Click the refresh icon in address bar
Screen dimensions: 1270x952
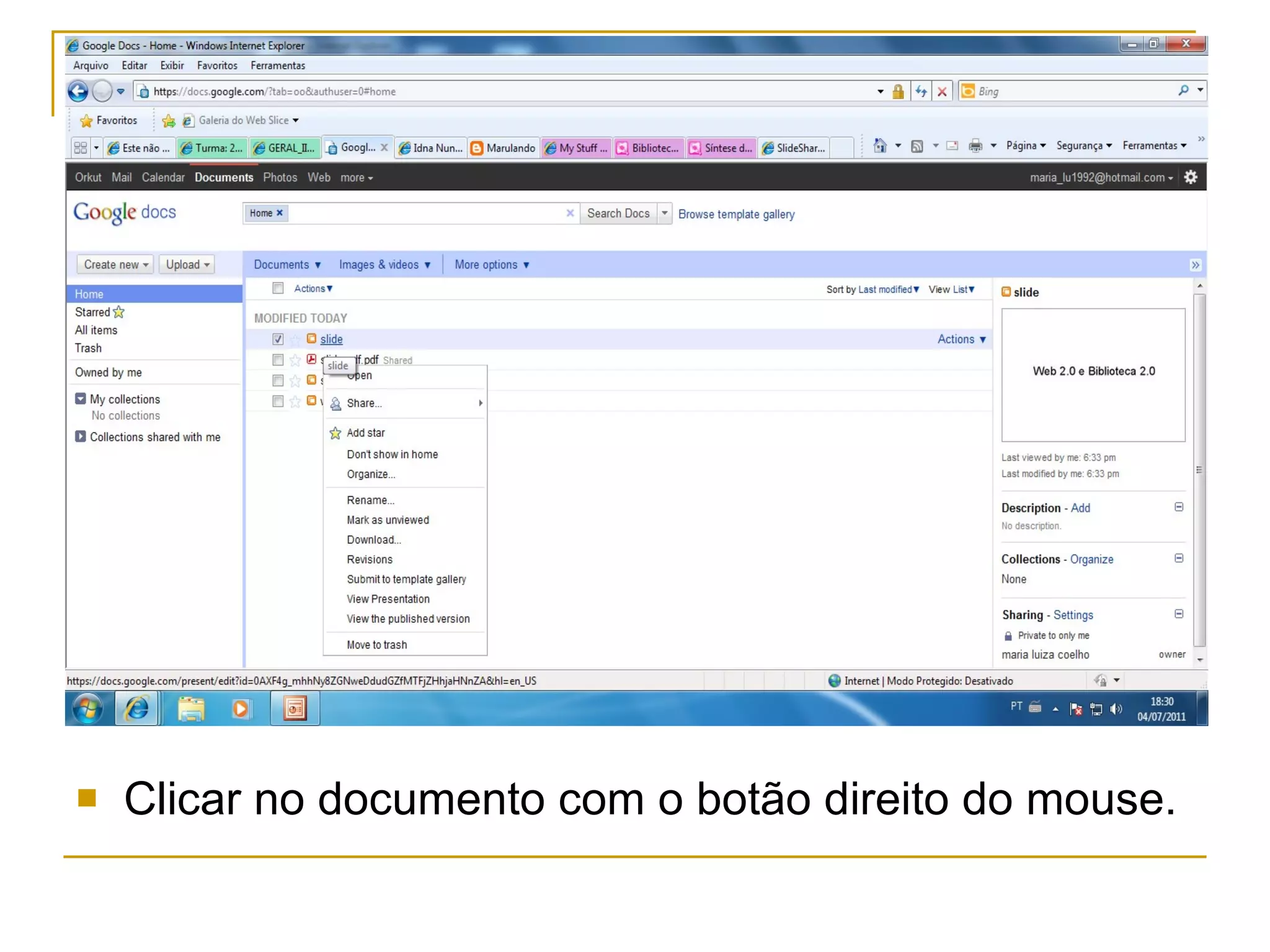921,92
